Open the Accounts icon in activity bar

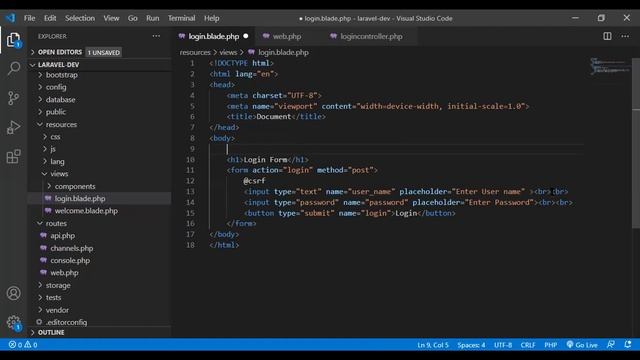[13, 293]
